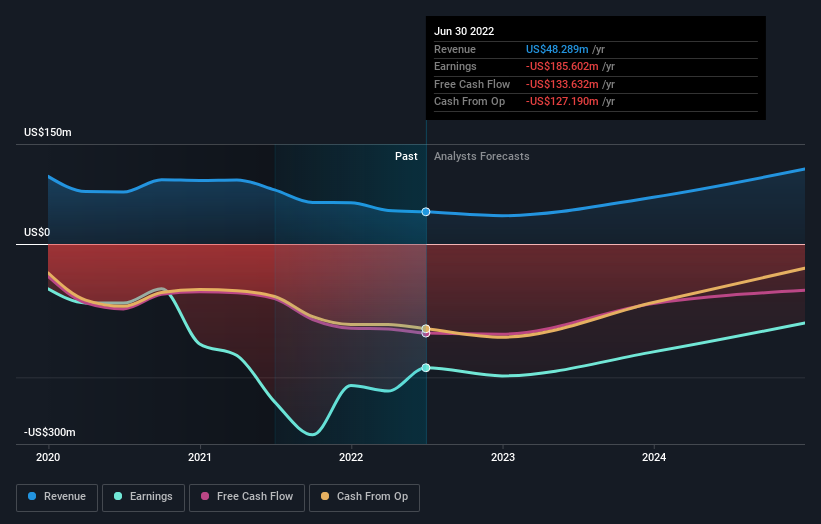Click the US$0 y-axis label
Viewport: 821px width, 524px height.
tap(37, 232)
